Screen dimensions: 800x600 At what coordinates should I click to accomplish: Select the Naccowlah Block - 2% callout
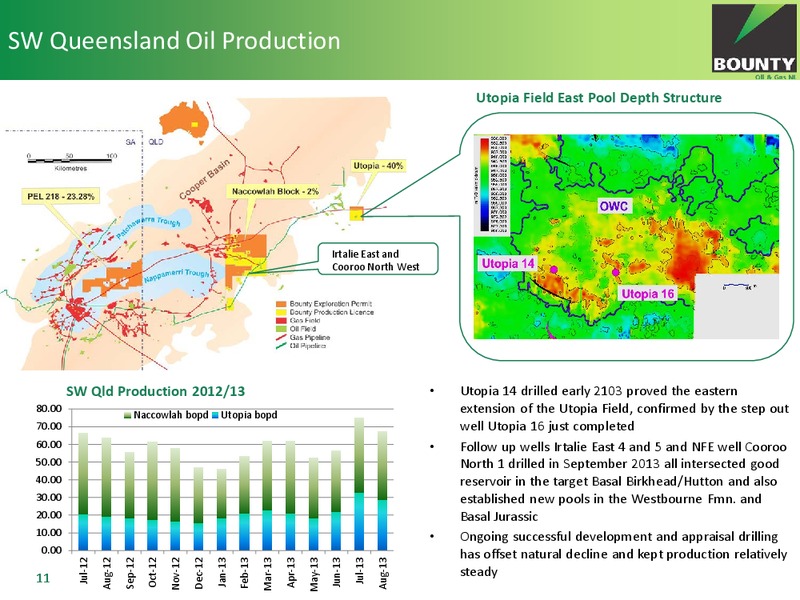pyautogui.click(x=275, y=192)
